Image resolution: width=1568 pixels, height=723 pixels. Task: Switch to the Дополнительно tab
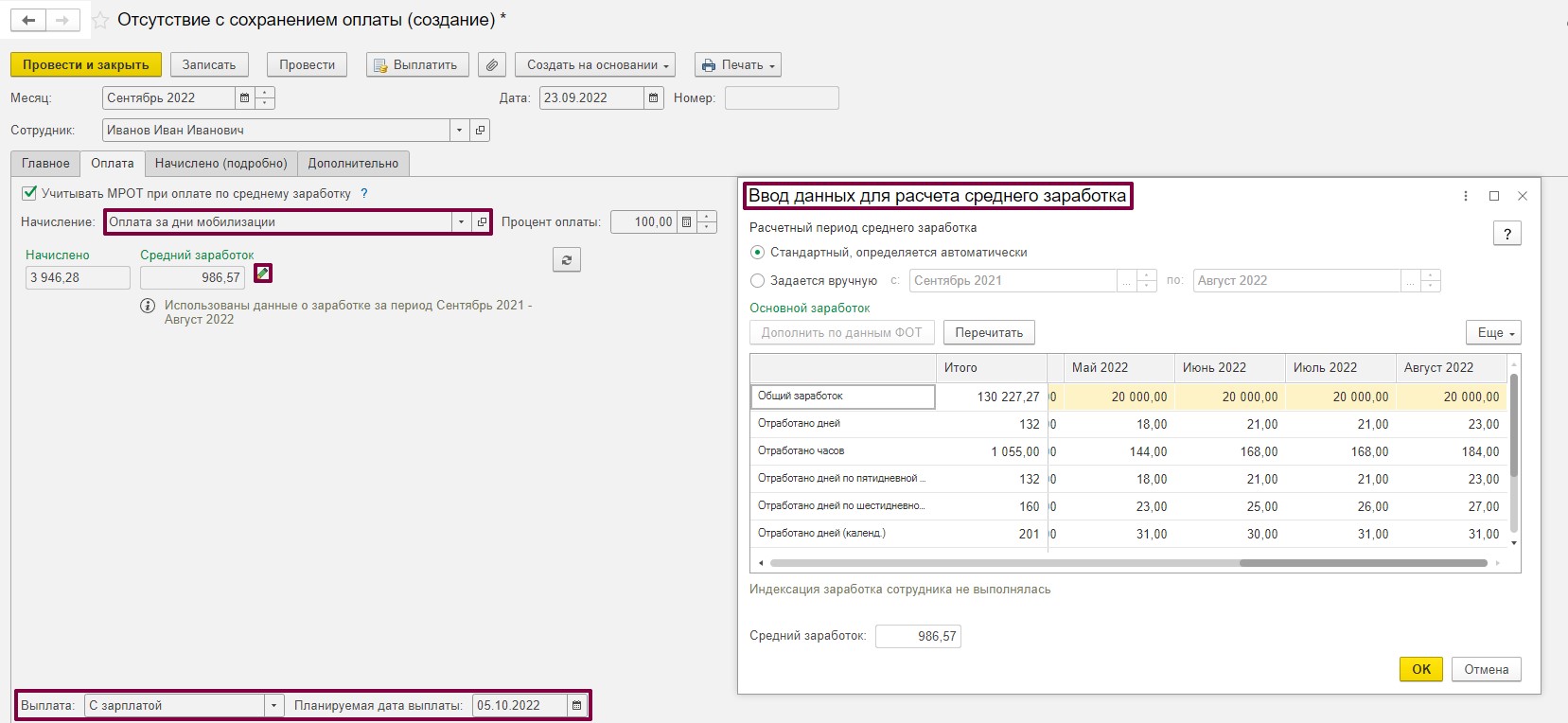(x=353, y=163)
